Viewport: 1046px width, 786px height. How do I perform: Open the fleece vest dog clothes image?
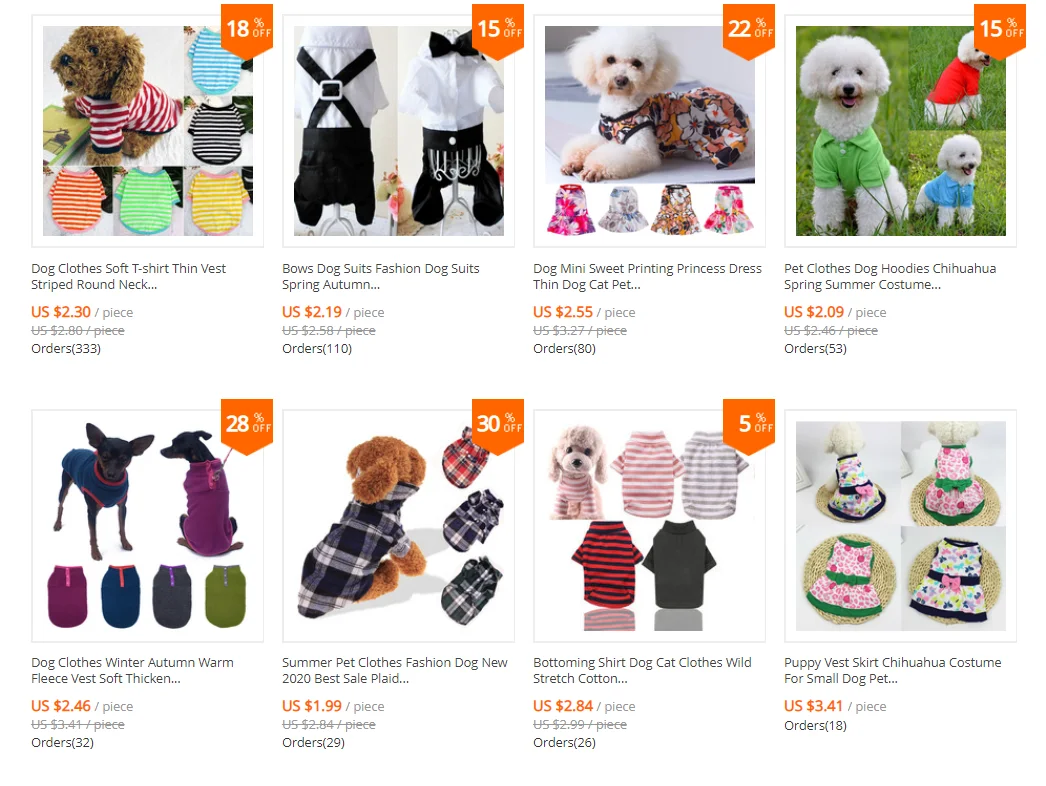147,526
